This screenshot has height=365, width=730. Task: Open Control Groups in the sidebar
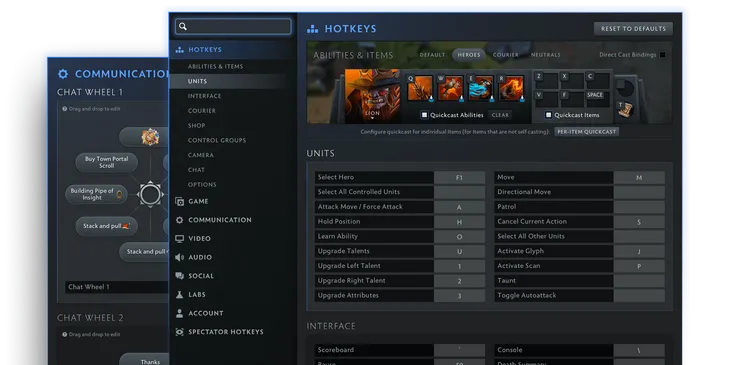217,140
